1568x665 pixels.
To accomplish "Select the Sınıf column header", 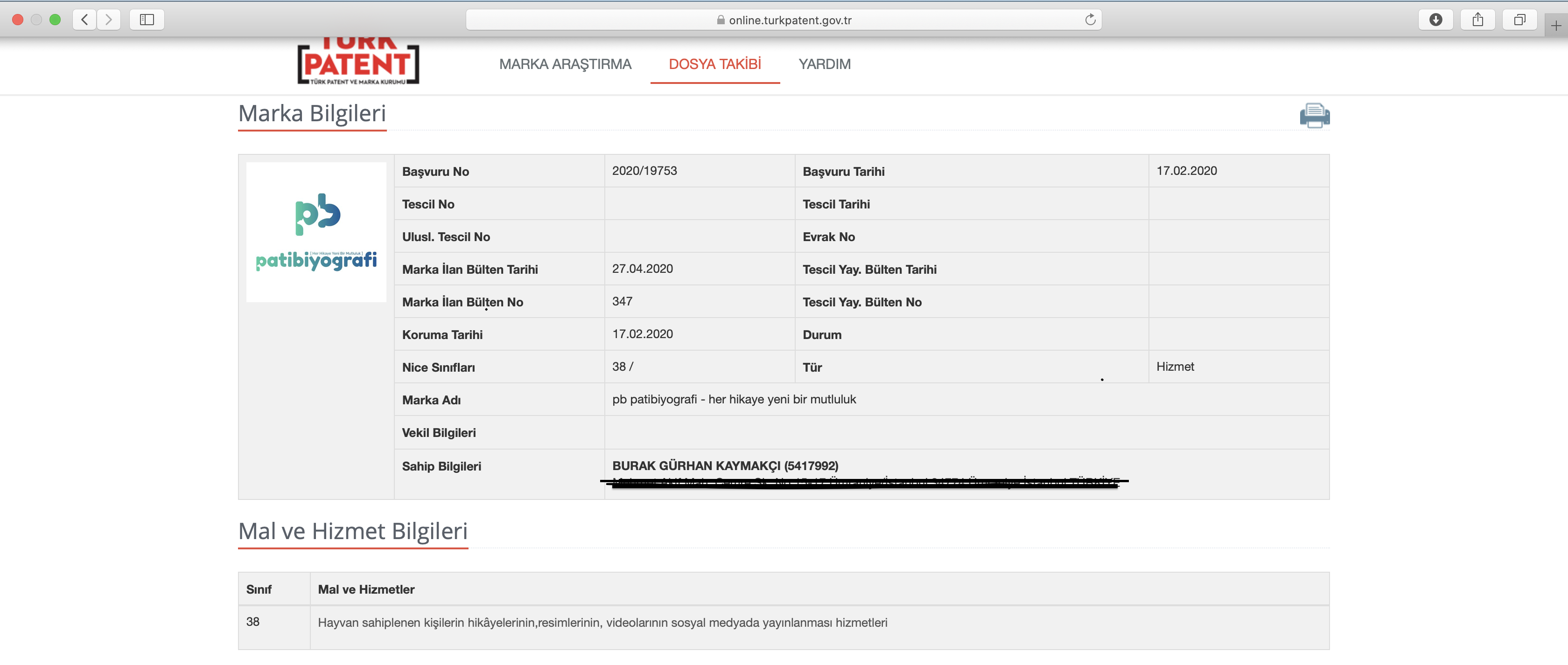I will 259,589.
